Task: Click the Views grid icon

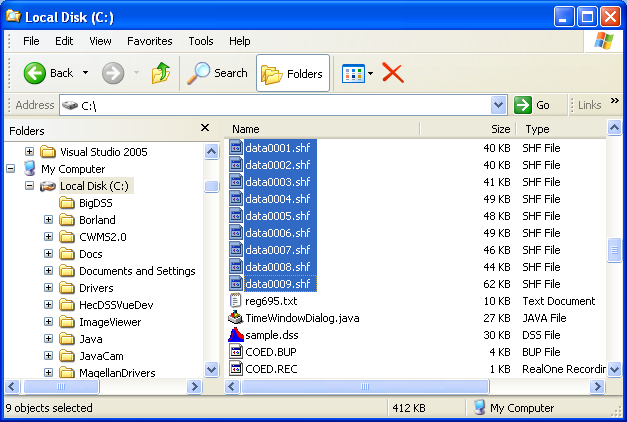Action: click(353, 73)
